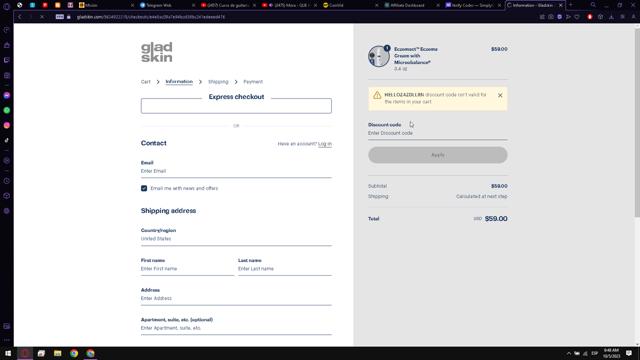Open the Extensions cube icon in sidebar

pos(7,196)
